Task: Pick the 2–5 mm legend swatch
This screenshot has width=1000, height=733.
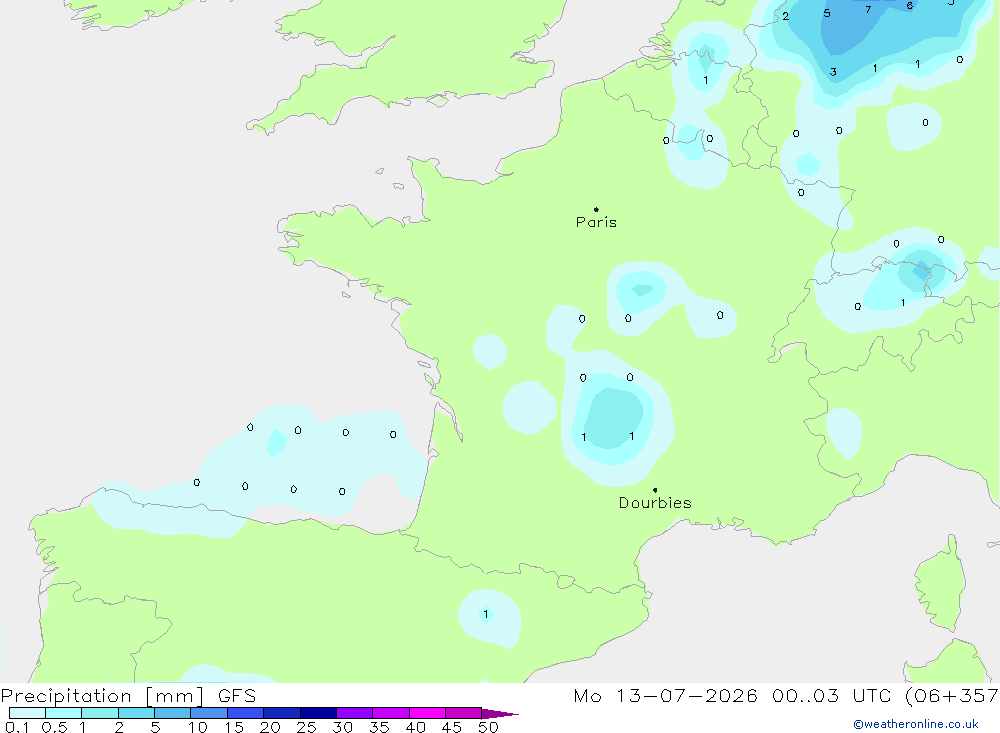Action: click(x=136, y=713)
